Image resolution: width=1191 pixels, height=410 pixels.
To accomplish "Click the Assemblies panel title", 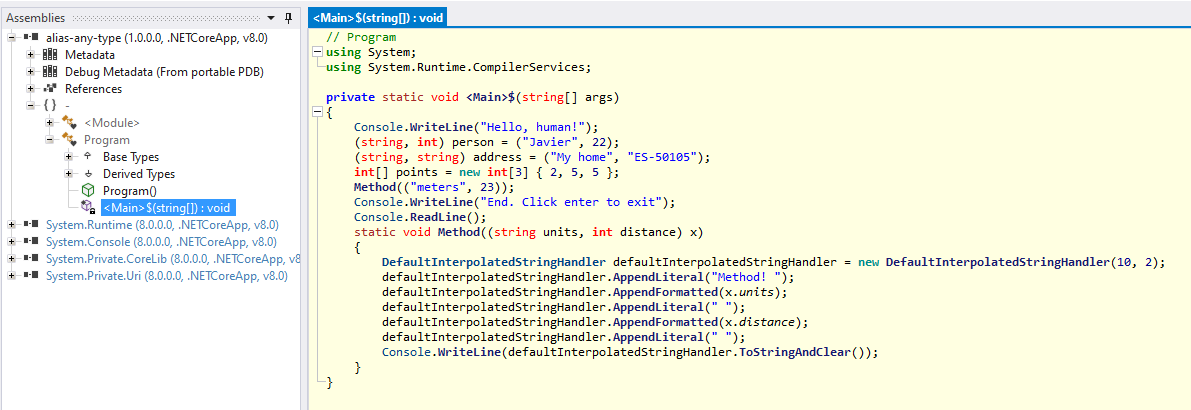I will coord(35,17).
